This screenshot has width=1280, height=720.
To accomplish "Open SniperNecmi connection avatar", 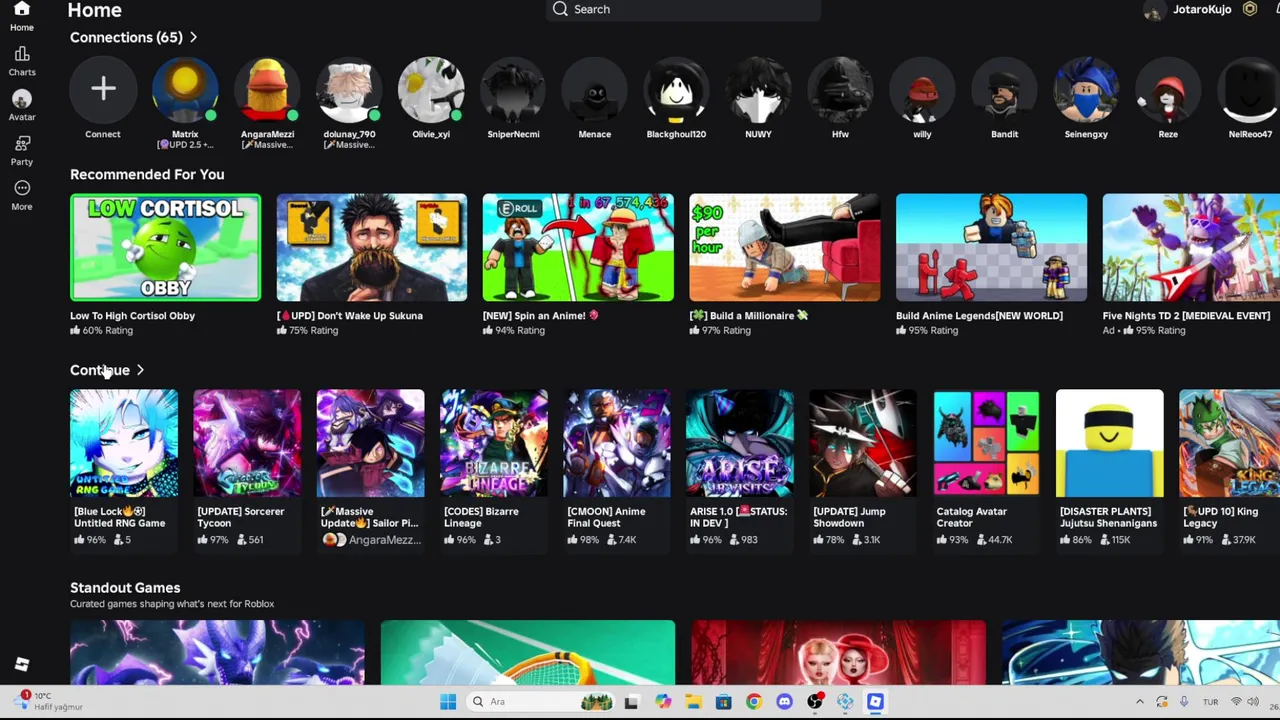I will click(513, 89).
